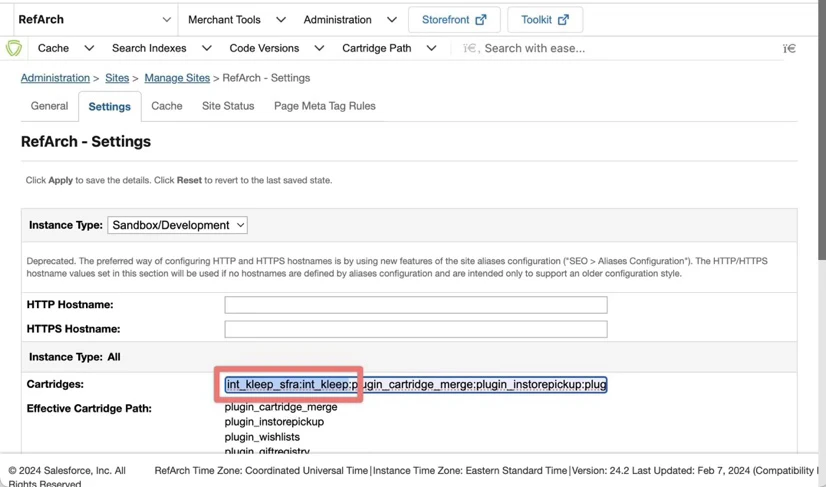Click the icon right of search bar
Viewport: 826px width, 487px height.
point(789,48)
